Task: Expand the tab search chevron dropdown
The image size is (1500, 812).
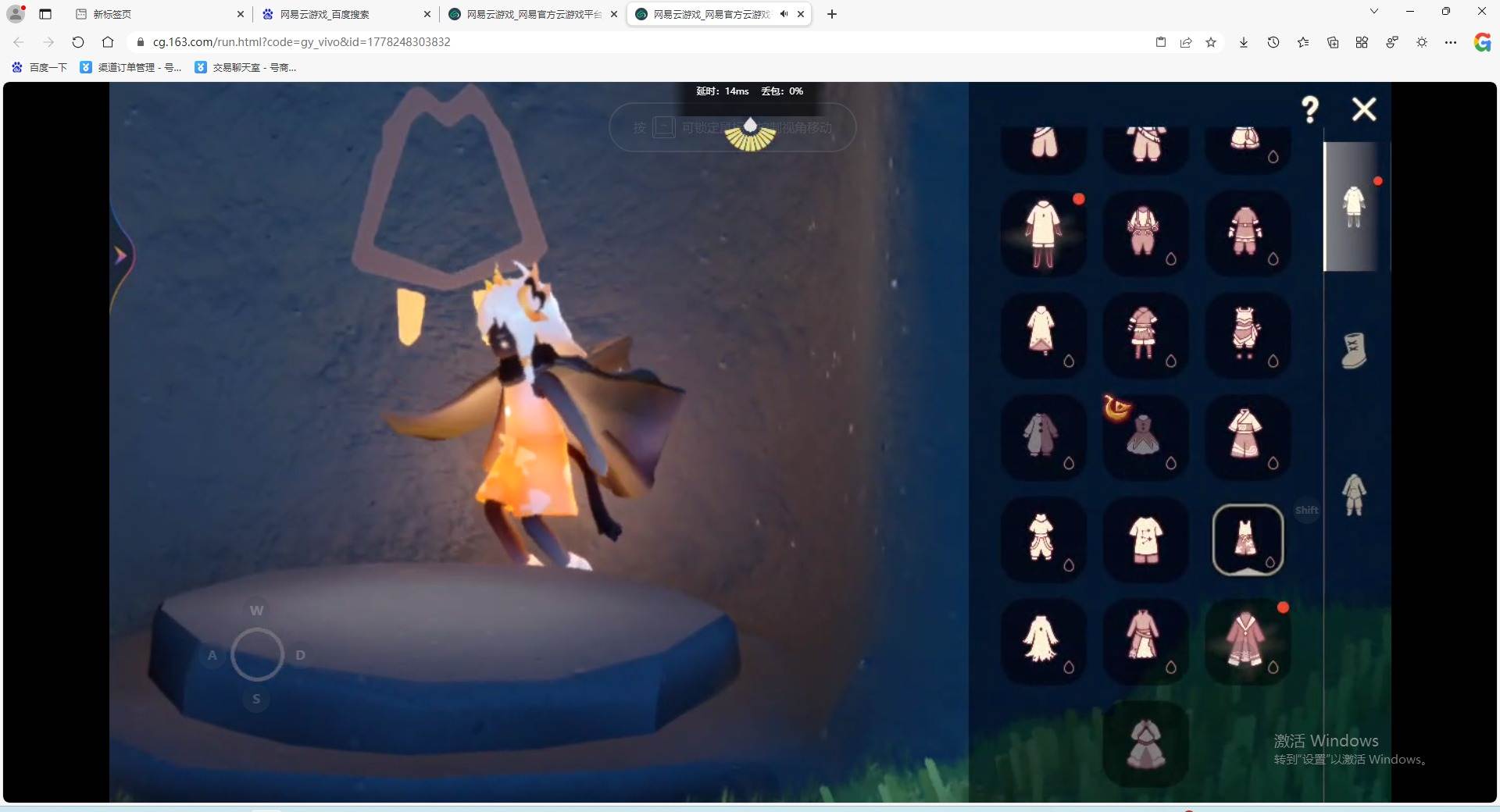Action: click(x=1374, y=12)
